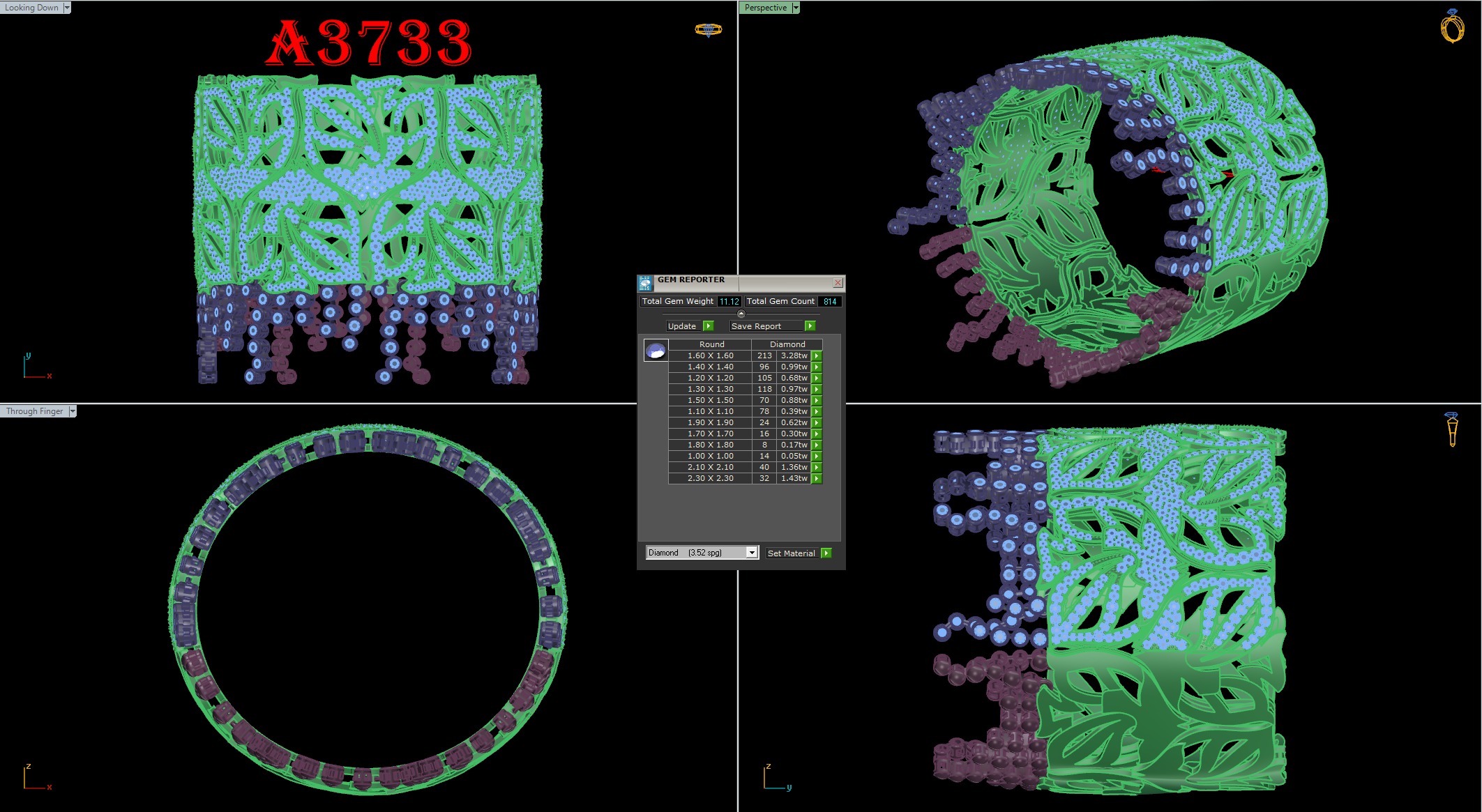Image resolution: width=1482 pixels, height=812 pixels.
Task: Open the Through Finger viewport dropdown arrow
Action: pyautogui.click(x=73, y=411)
